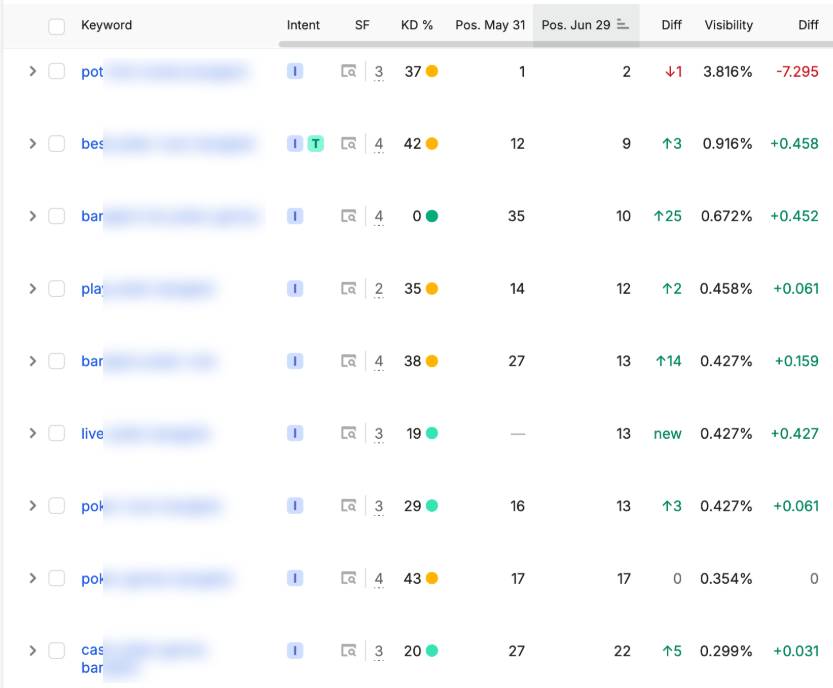
Task: Sort by the Visibility column header
Action: [728, 25]
